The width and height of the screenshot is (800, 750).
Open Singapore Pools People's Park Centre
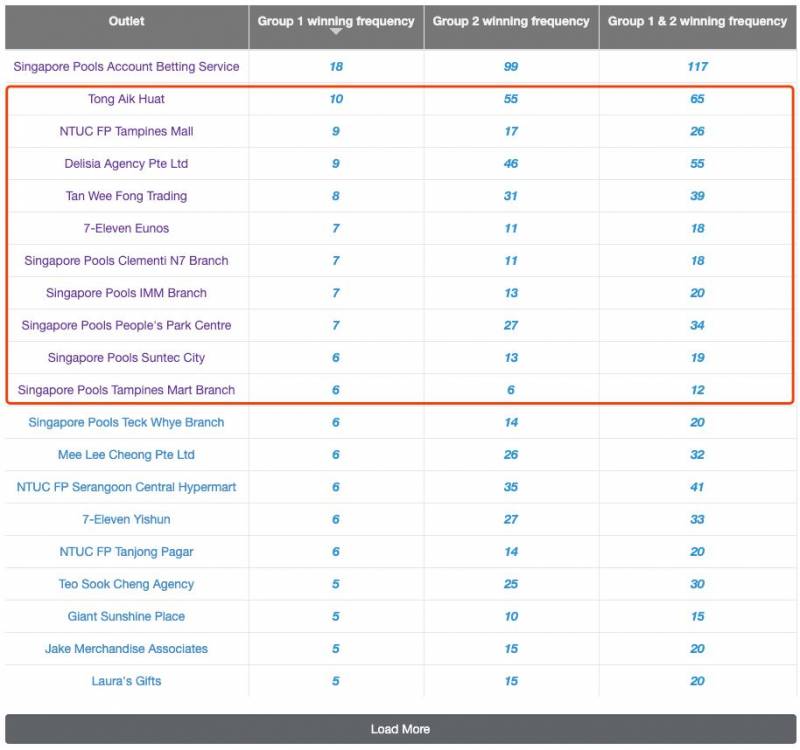(x=127, y=326)
